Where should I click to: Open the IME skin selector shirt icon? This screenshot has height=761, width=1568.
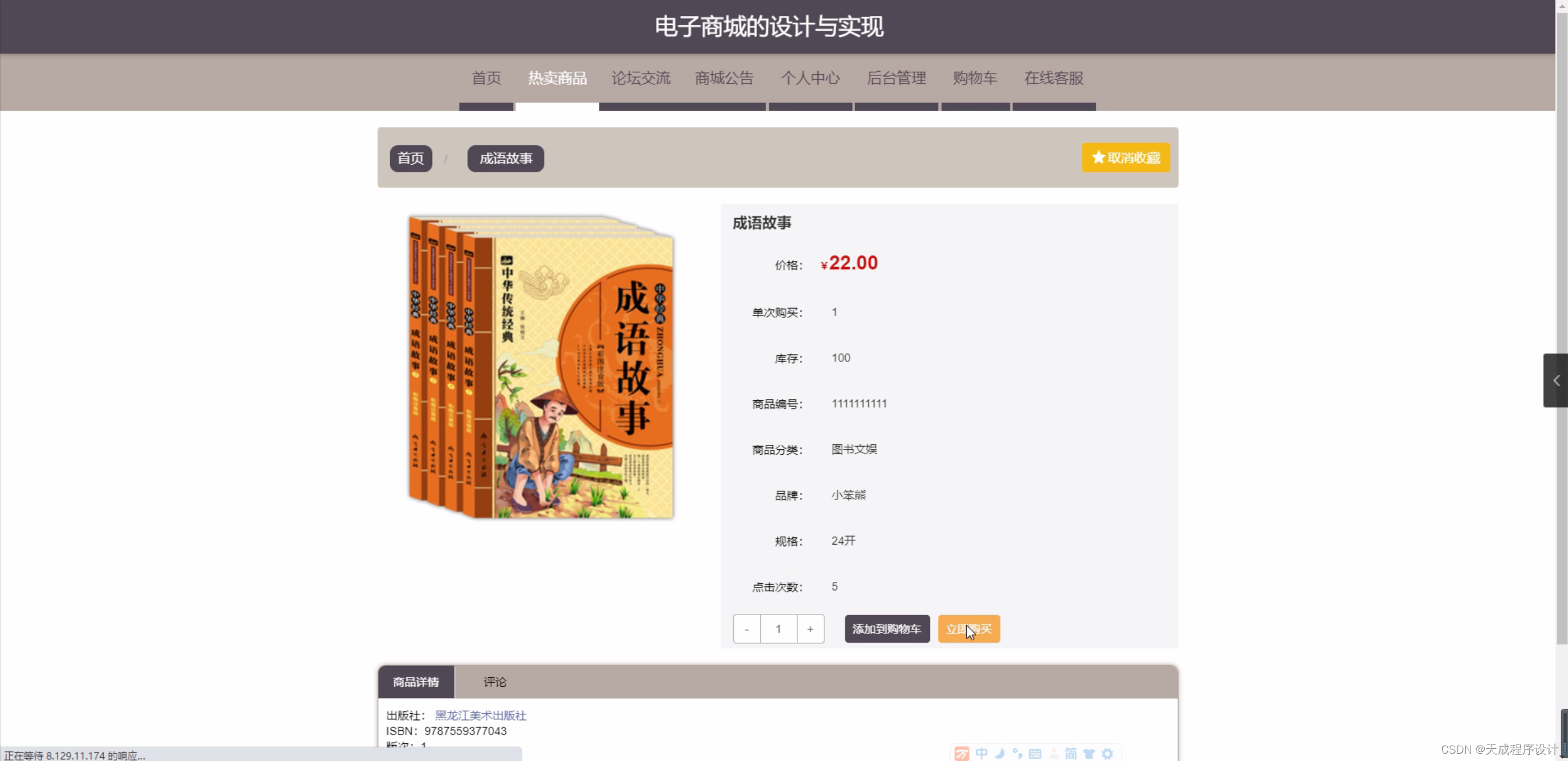click(x=1089, y=753)
